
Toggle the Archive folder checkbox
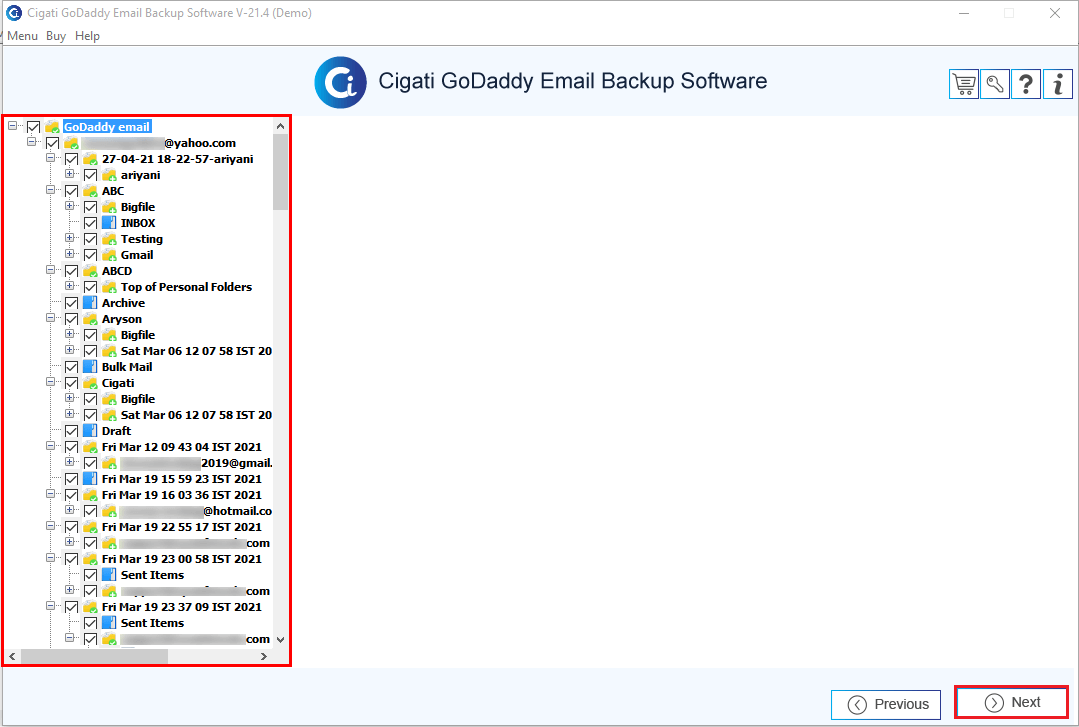tap(72, 303)
